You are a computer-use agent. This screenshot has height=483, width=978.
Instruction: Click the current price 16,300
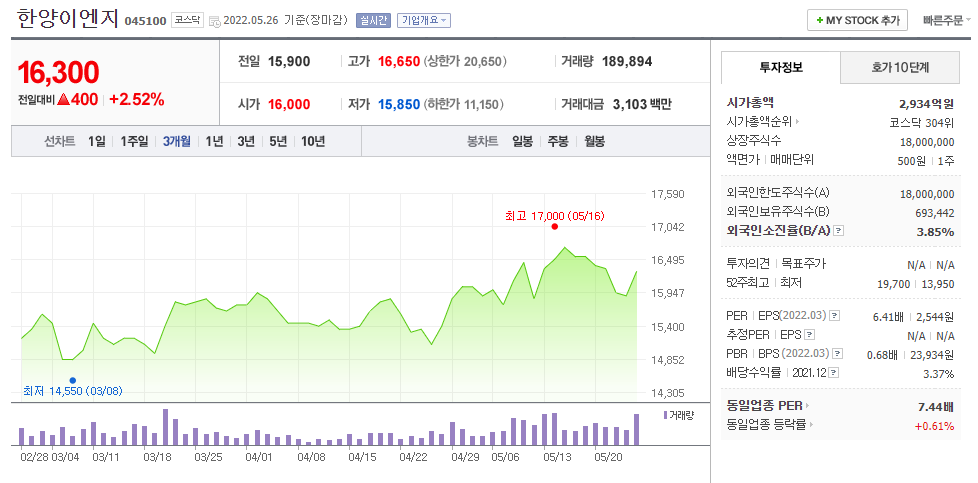click(58, 72)
